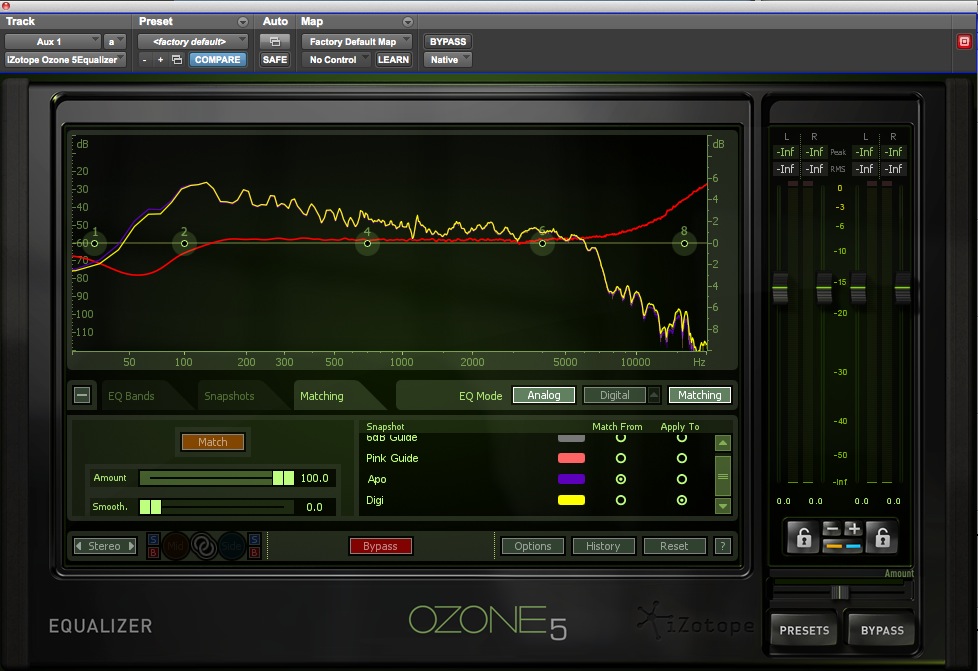Select Match From radio for Pink Guide
Screen dimensions: 978x671
(x=621, y=458)
